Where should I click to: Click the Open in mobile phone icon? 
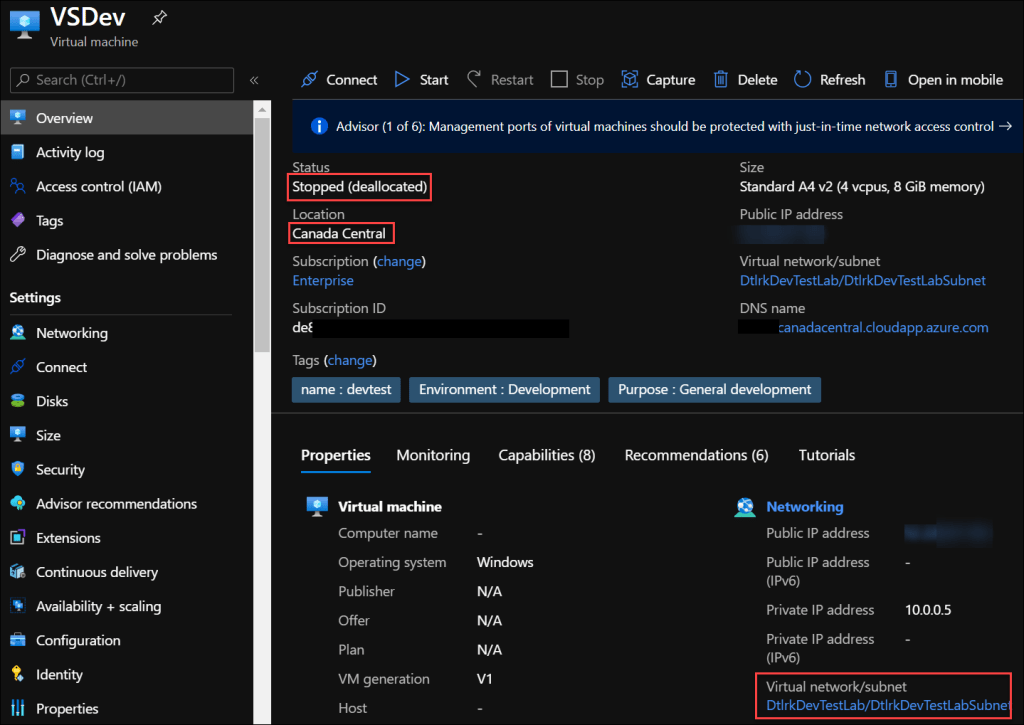point(889,80)
